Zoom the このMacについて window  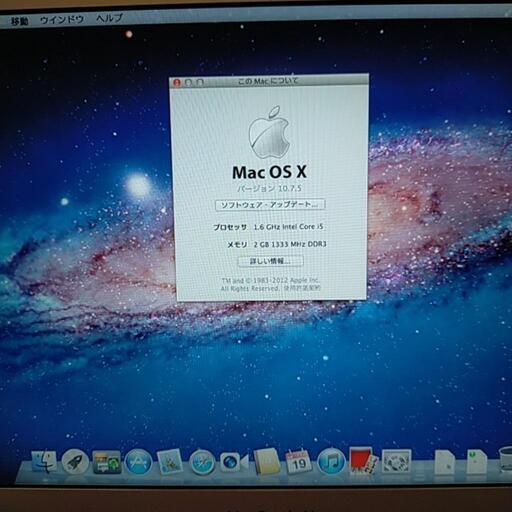point(200,82)
